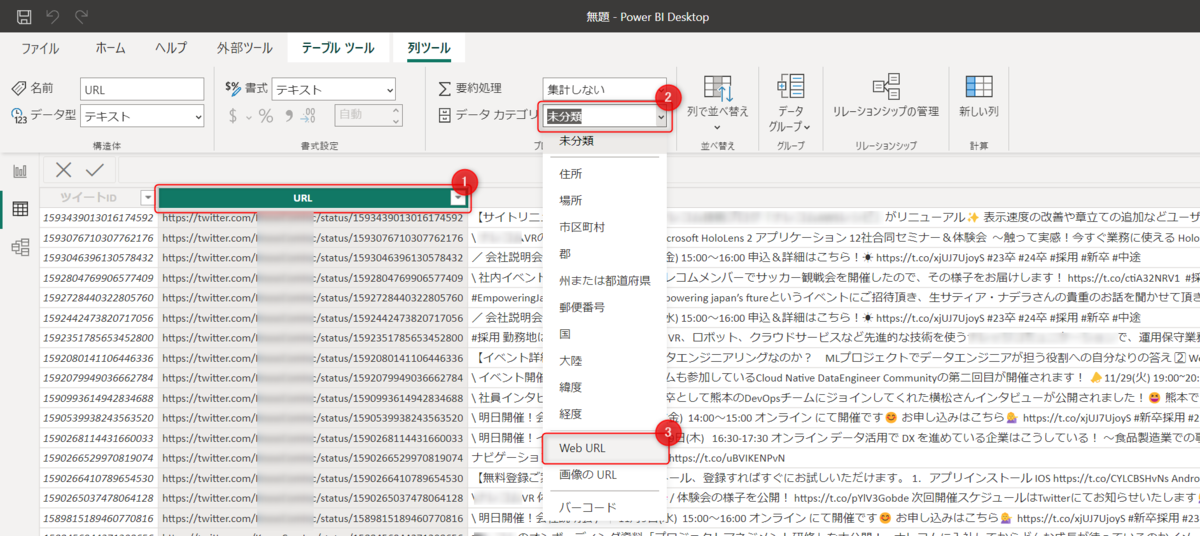Open the ツイートID column filter dropdown arrow

click(147, 198)
